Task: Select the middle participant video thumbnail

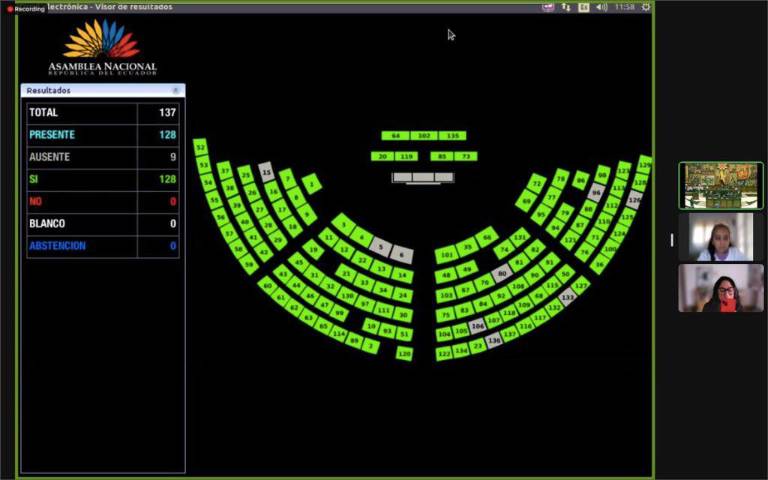Action: (720, 237)
